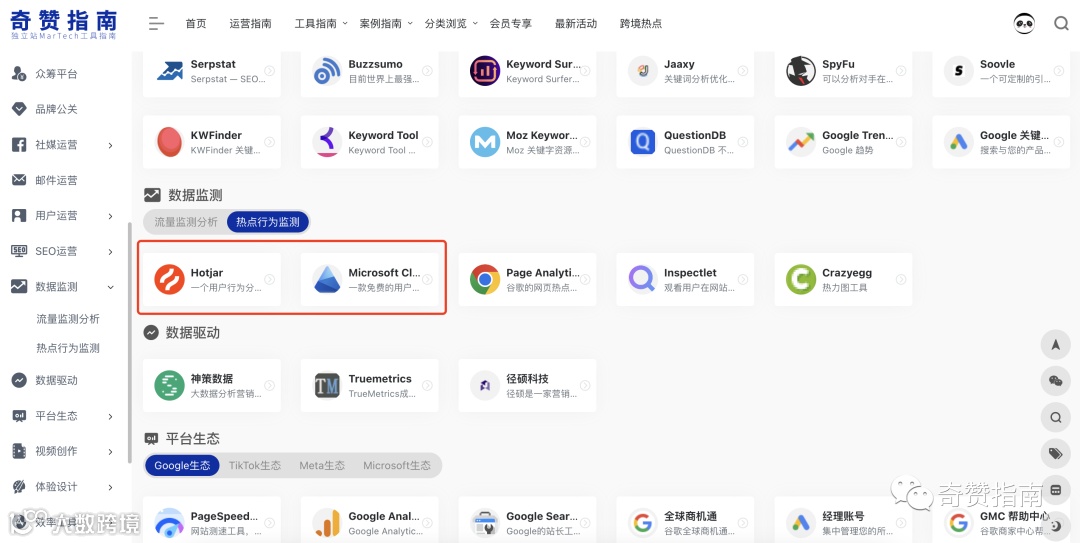
Task: Expand the 用户运营 sidebar section
Action: pos(110,216)
